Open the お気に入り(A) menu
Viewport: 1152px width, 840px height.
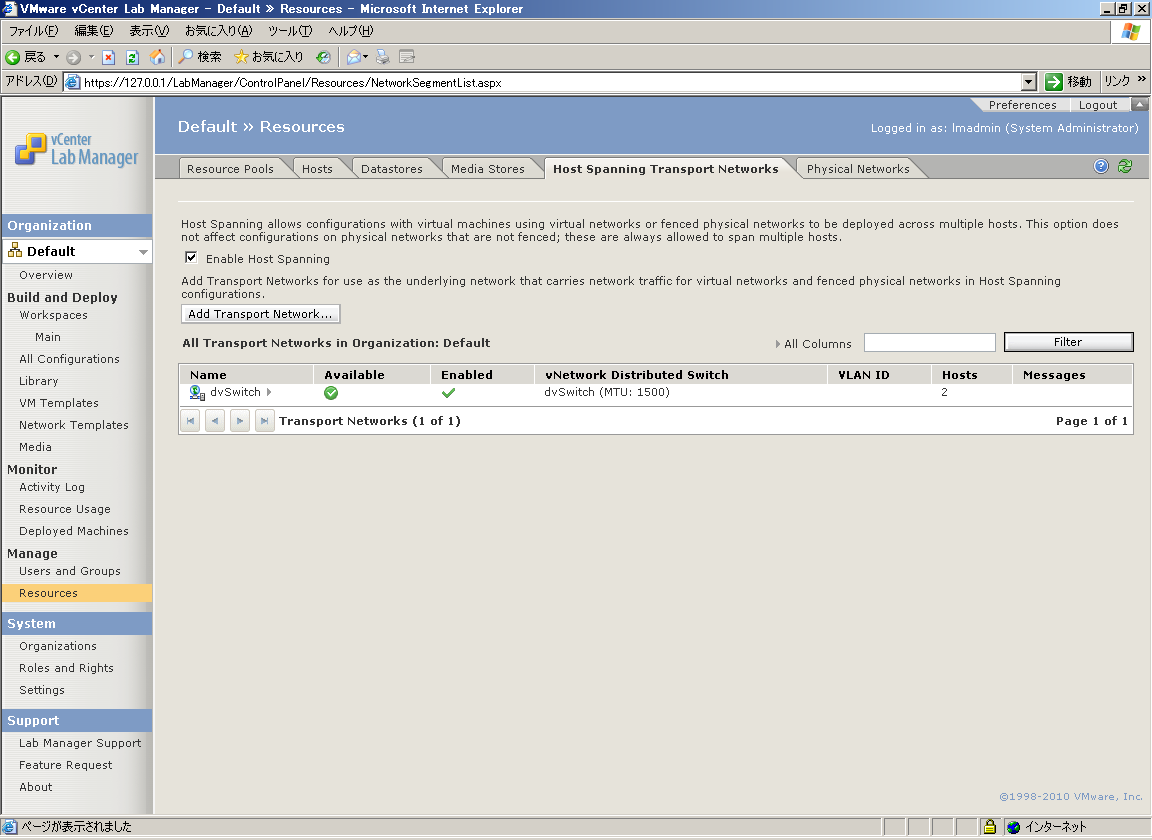219,31
